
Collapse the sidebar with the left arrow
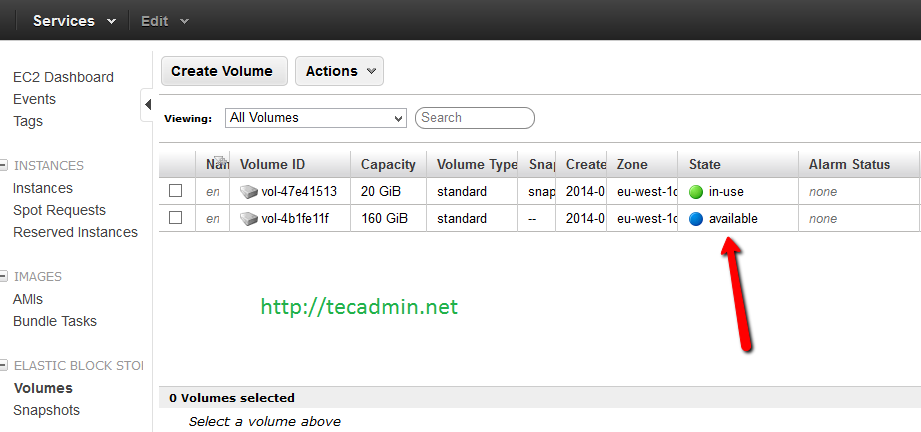(x=148, y=105)
